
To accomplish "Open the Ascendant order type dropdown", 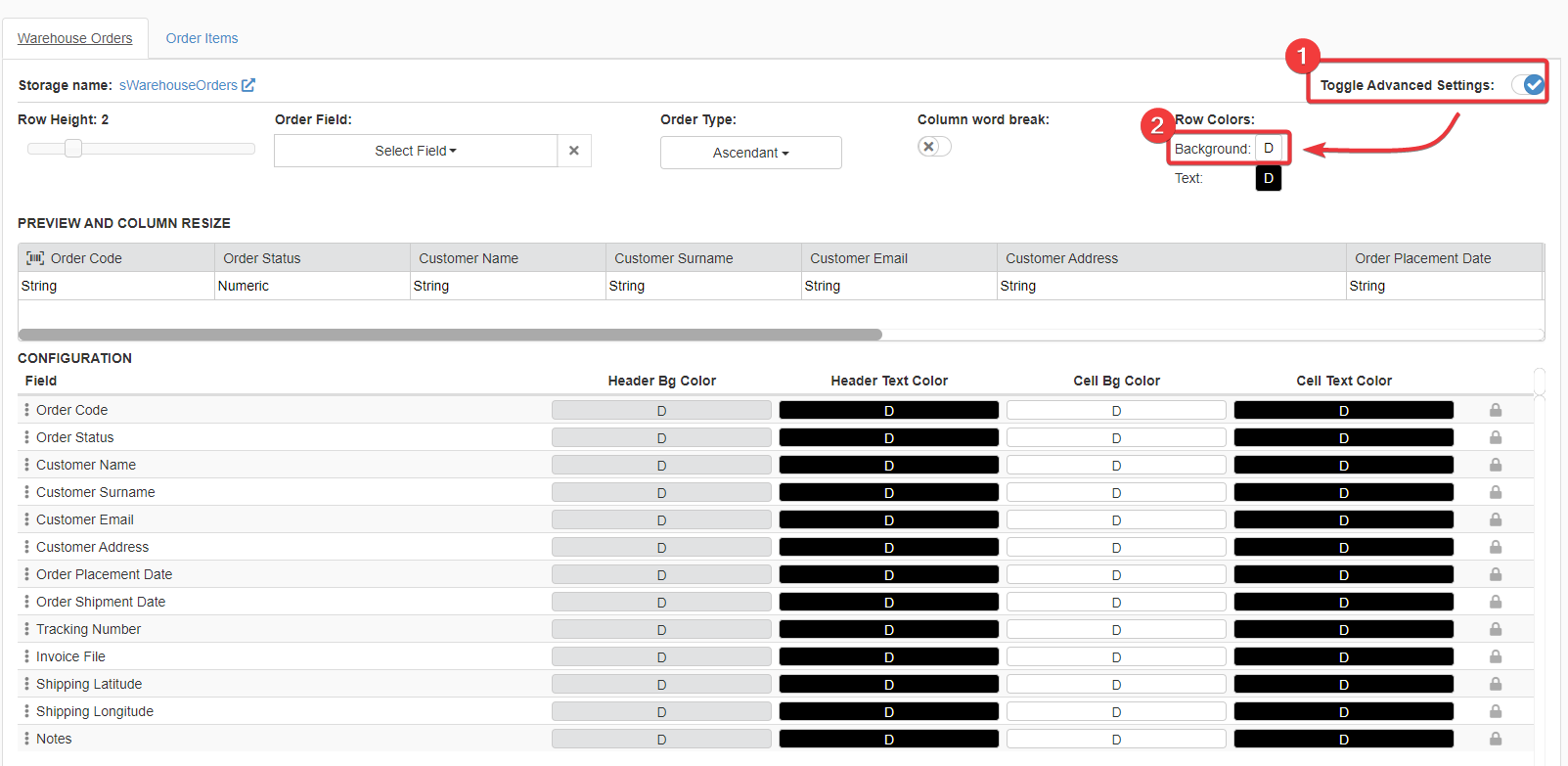I will pyautogui.click(x=750, y=153).
